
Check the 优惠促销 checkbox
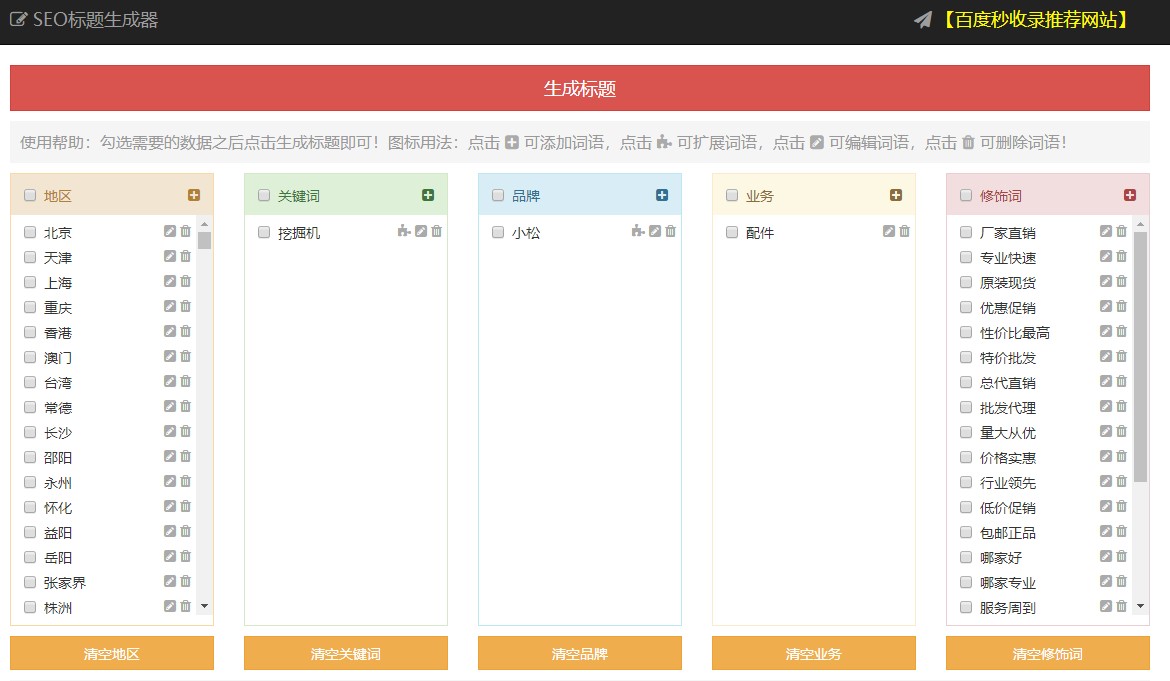coord(965,307)
